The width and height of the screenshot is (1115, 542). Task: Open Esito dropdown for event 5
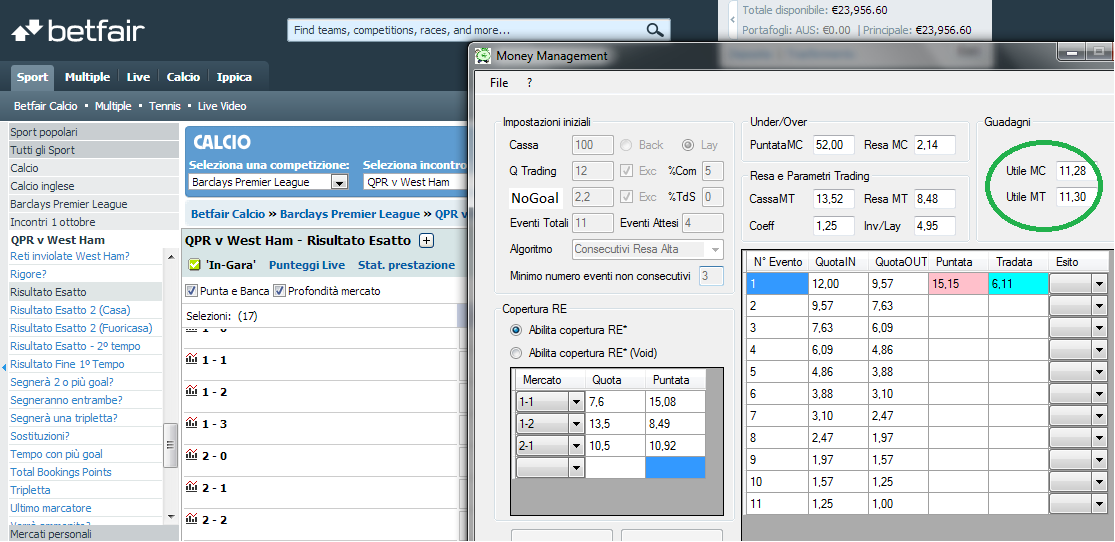point(1099,372)
